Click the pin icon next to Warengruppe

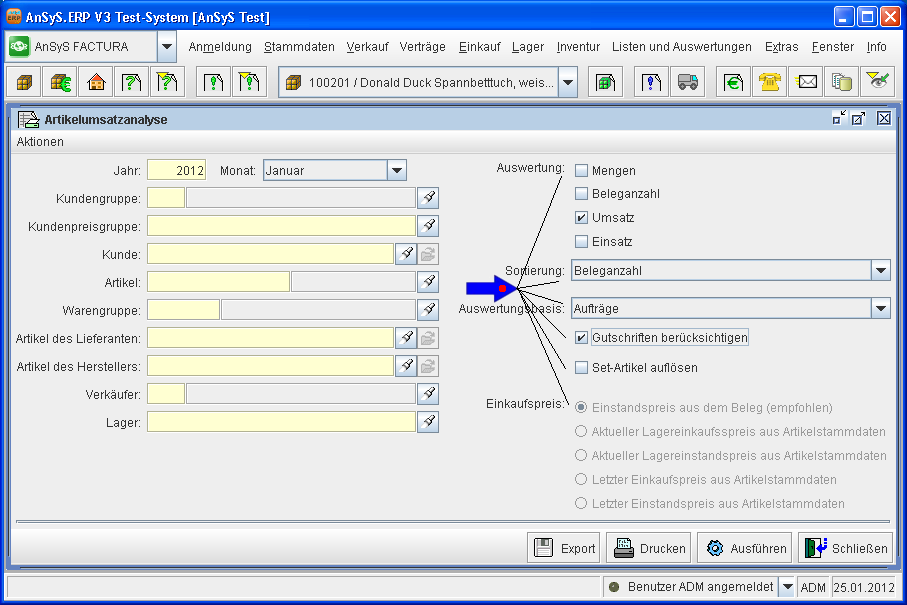coord(428,310)
